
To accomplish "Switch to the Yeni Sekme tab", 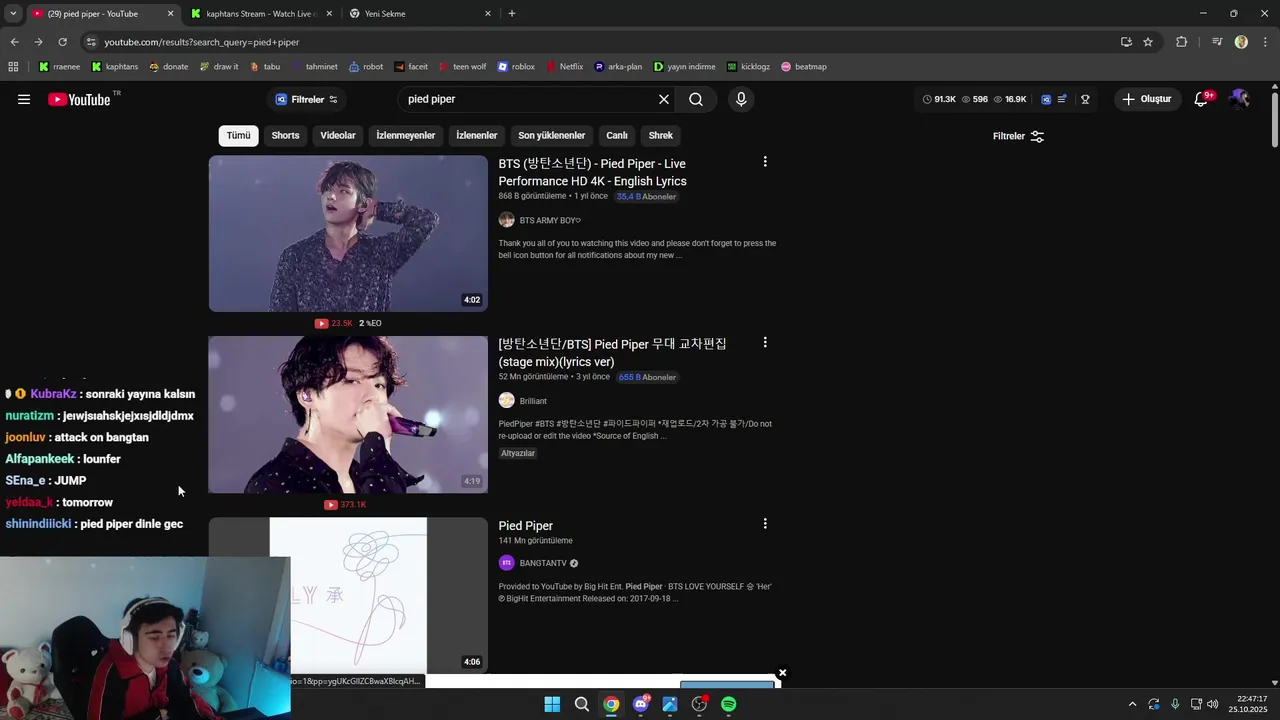I will (x=420, y=14).
